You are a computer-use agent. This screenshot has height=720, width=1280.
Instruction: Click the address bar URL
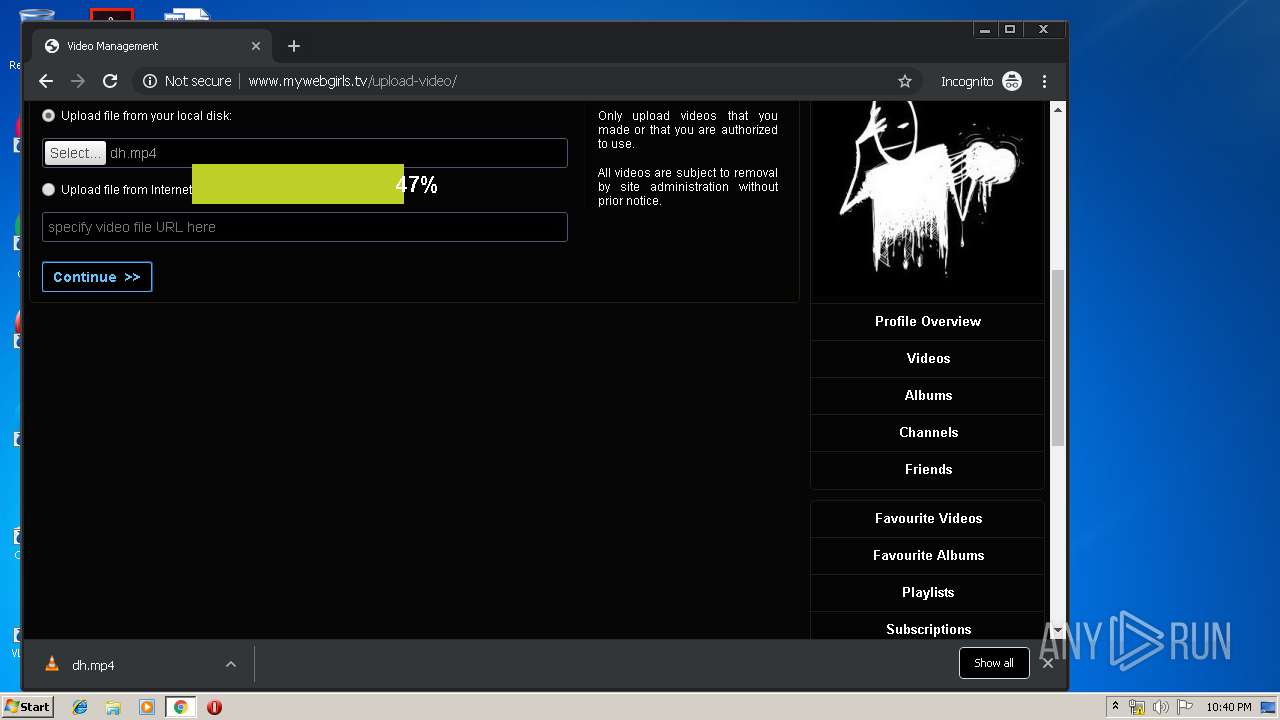352,81
